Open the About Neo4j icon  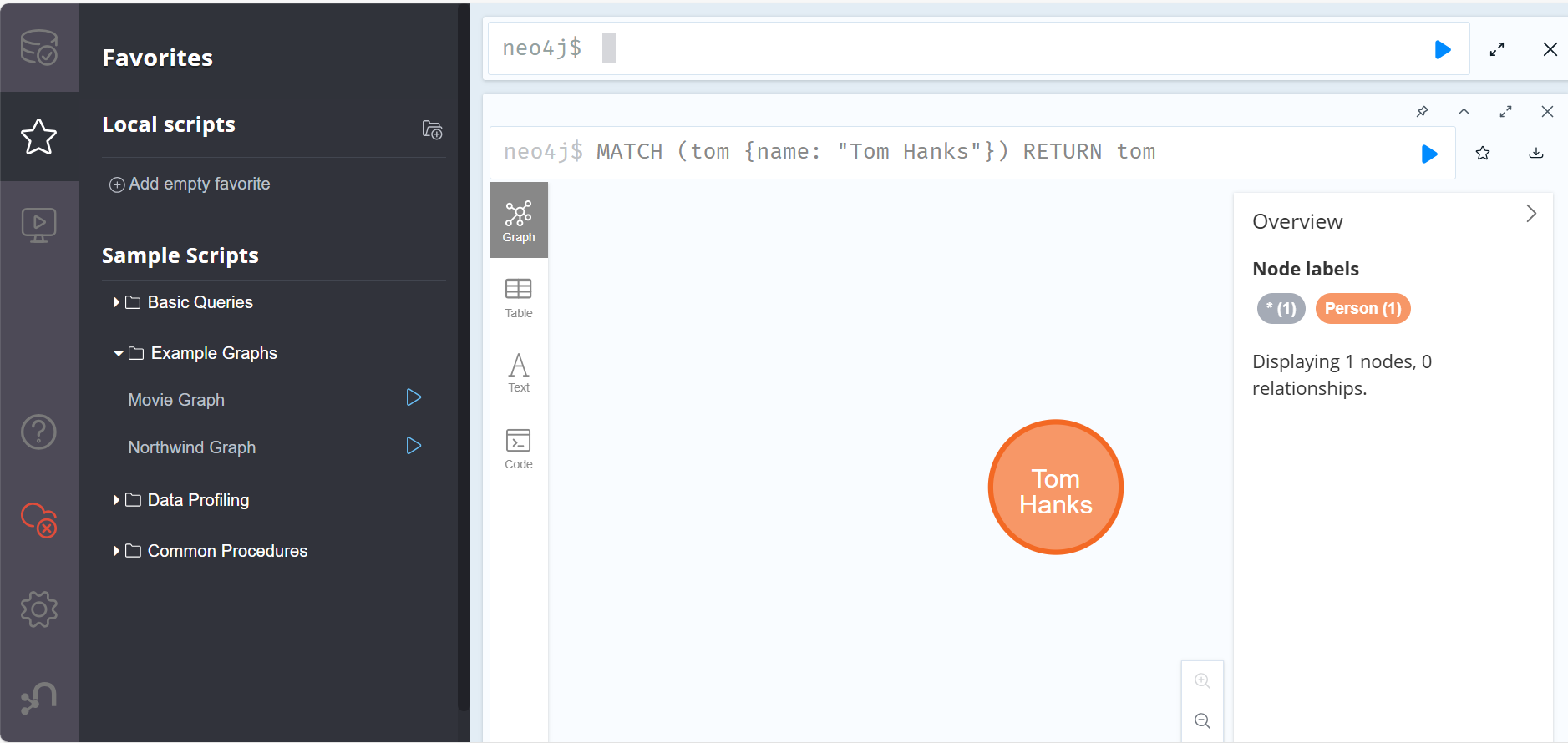[x=39, y=698]
